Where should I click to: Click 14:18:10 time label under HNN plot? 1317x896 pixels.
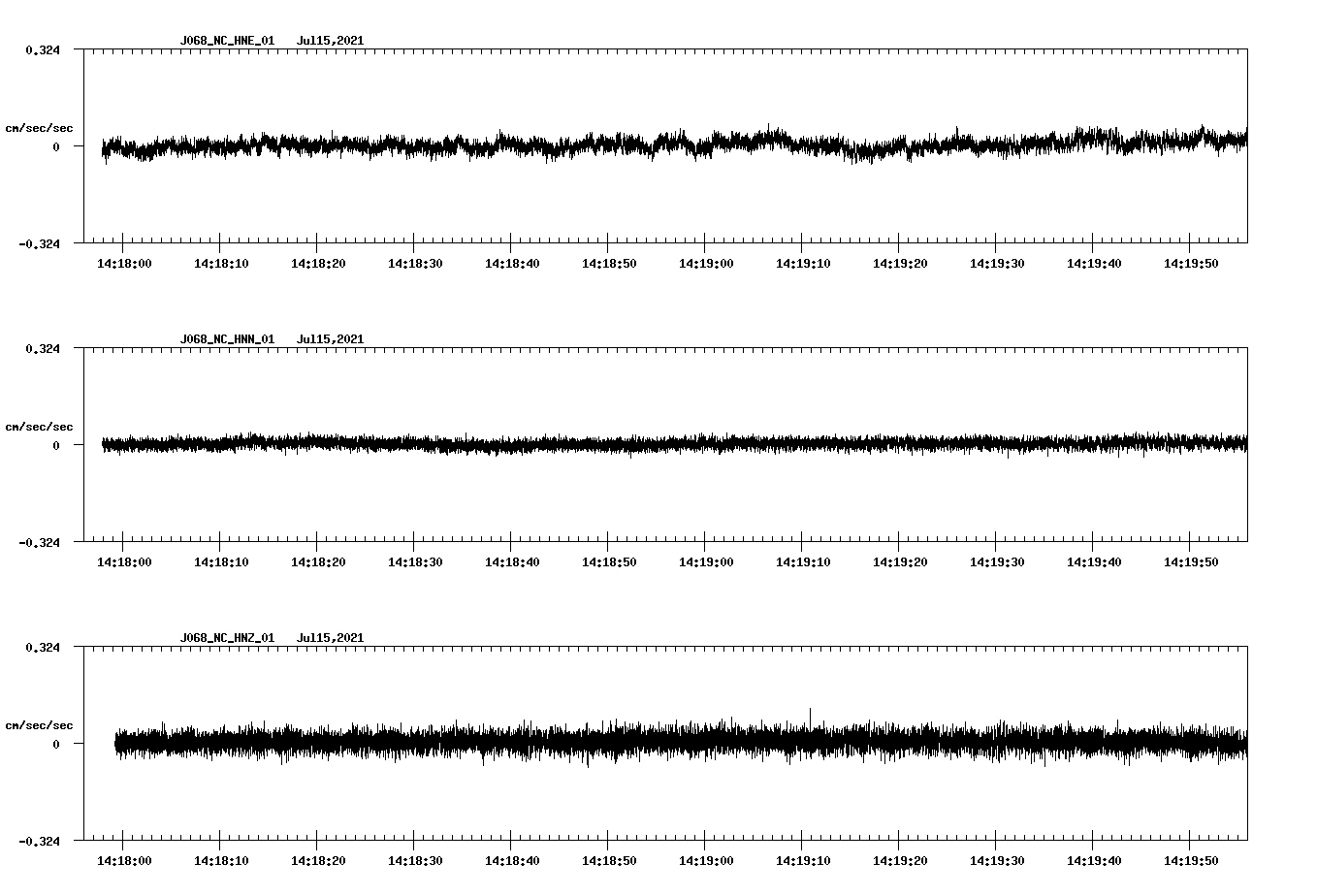221,561
